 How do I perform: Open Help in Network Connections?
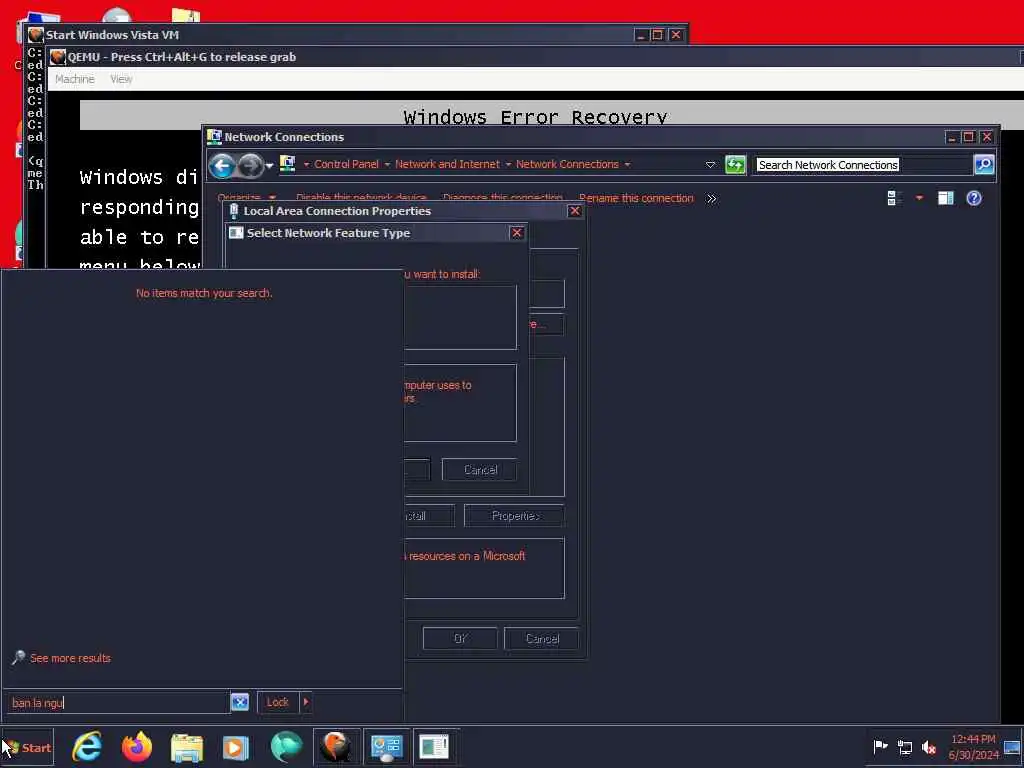(x=974, y=198)
